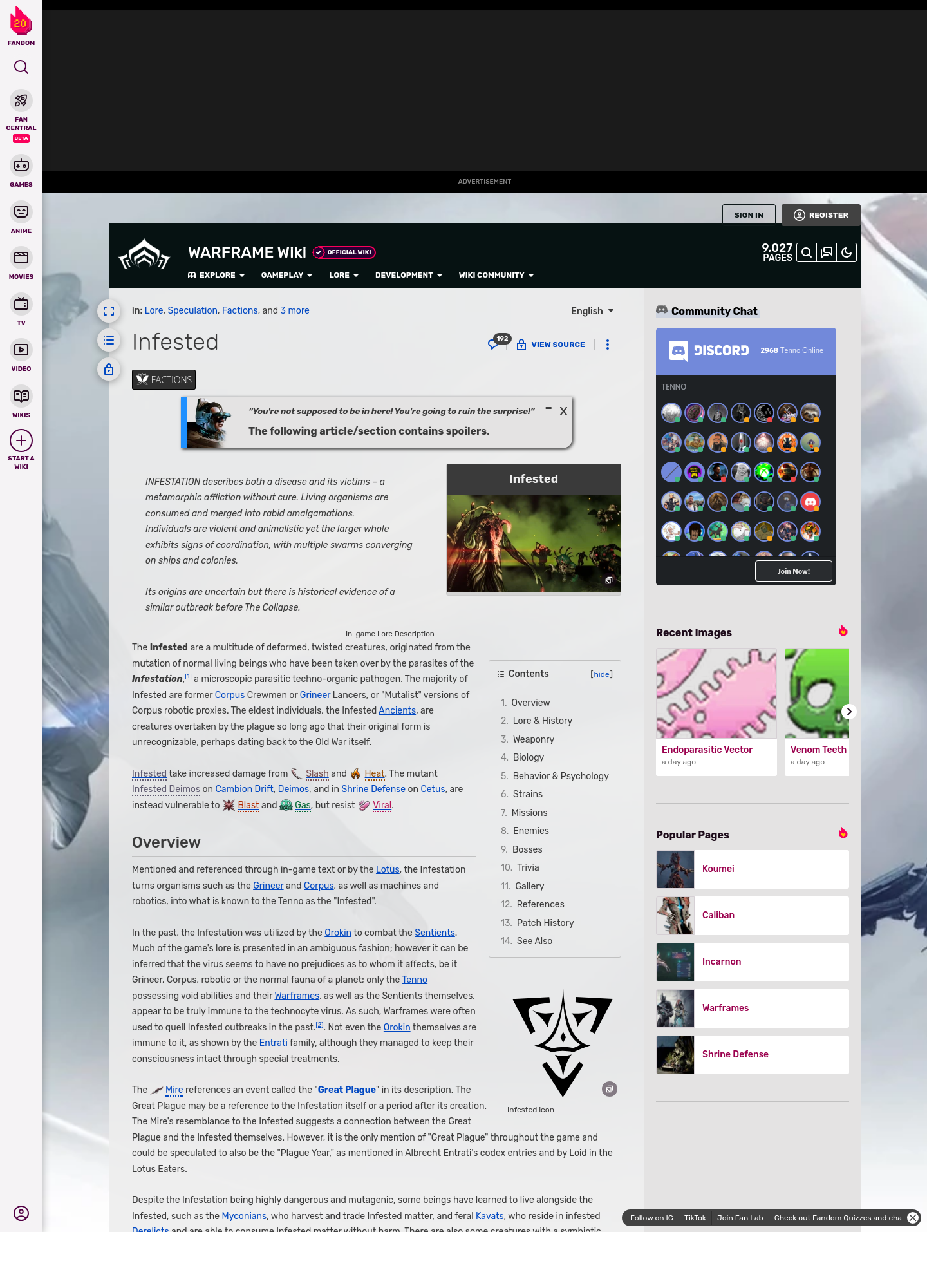Jump to Weaponry in Contents

click(x=534, y=739)
